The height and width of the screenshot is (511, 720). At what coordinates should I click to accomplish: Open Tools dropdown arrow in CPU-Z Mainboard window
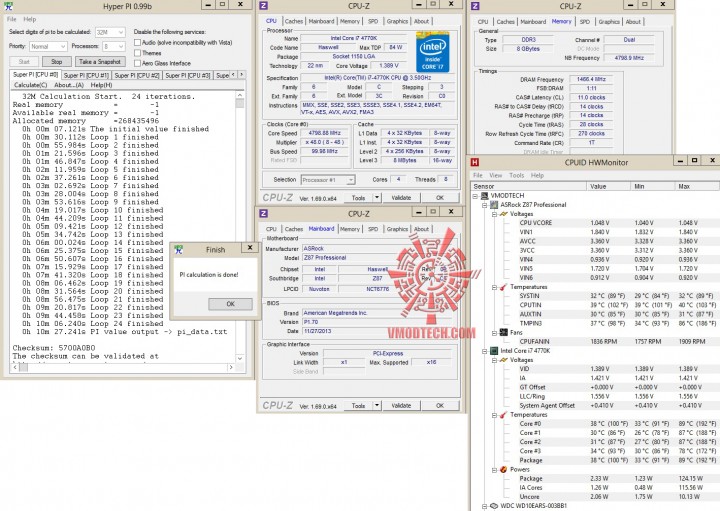(377, 406)
